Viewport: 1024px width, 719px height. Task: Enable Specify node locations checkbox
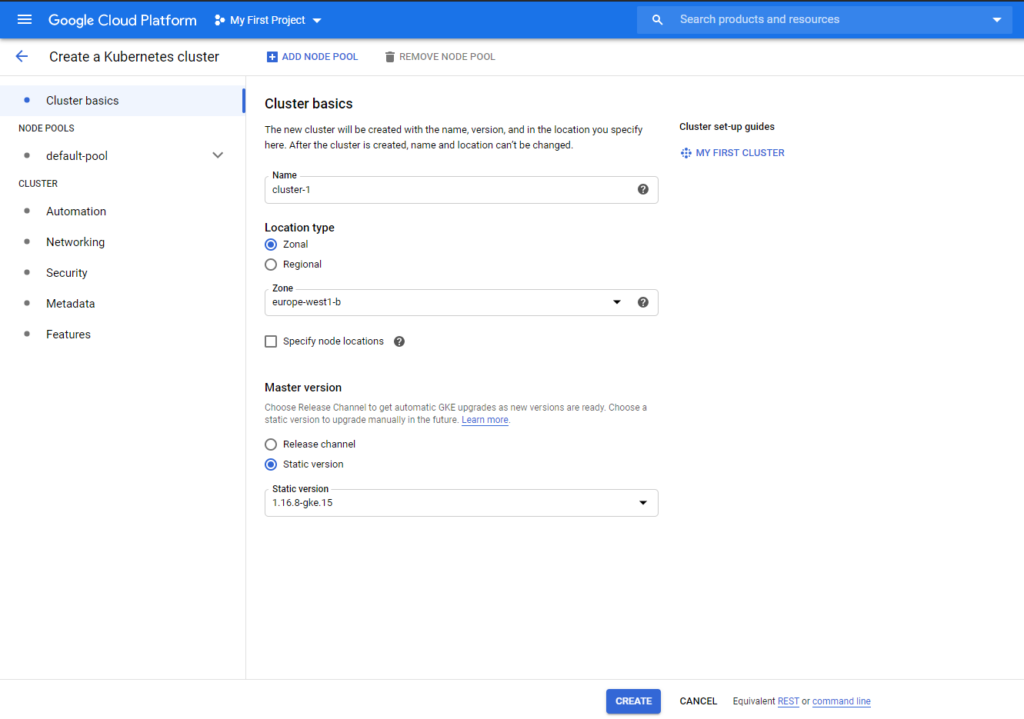point(270,342)
